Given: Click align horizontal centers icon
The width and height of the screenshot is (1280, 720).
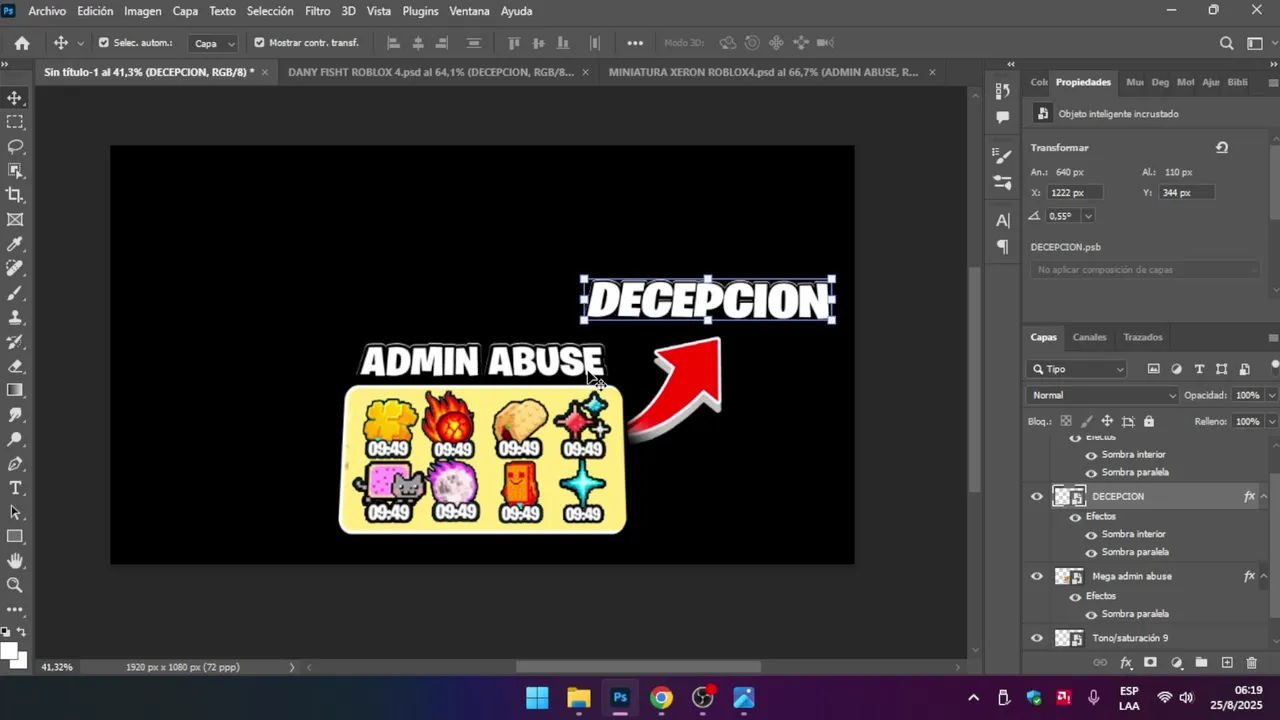Looking at the screenshot, I should [x=418, y=43].
